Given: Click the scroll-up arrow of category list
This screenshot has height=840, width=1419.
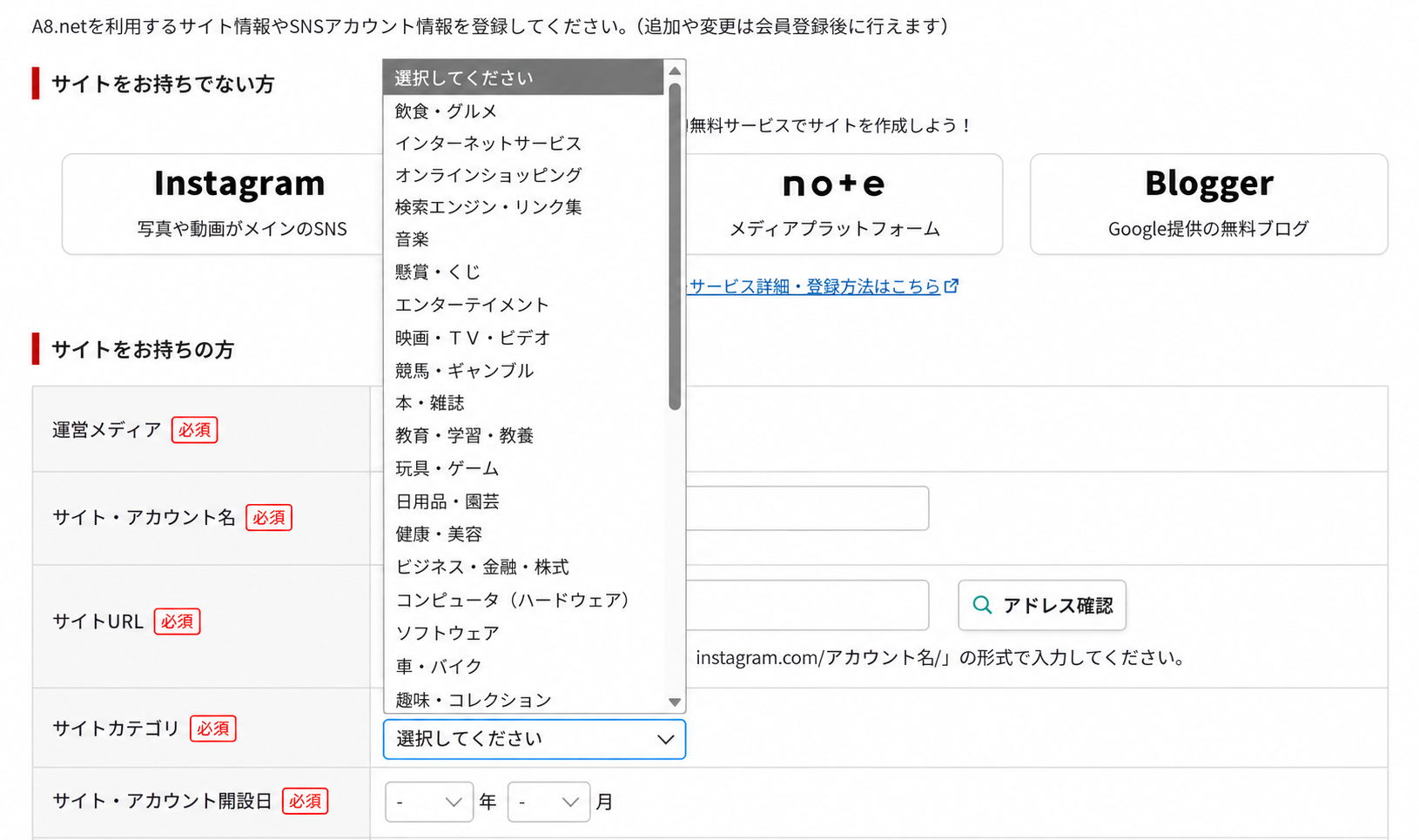Looking at the screenshot, I should click(x=675, y=71).
